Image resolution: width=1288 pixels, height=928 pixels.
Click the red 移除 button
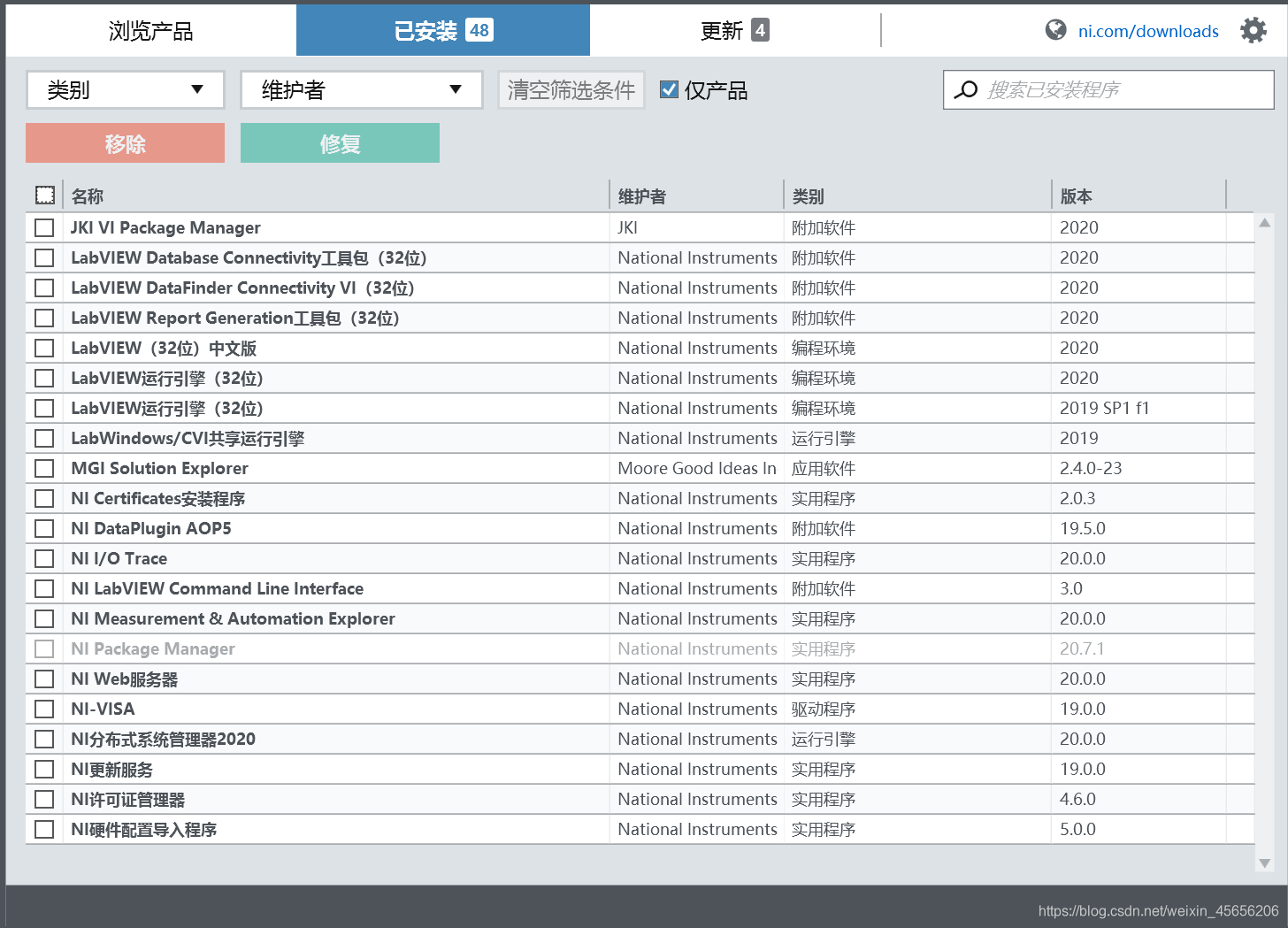126,143
